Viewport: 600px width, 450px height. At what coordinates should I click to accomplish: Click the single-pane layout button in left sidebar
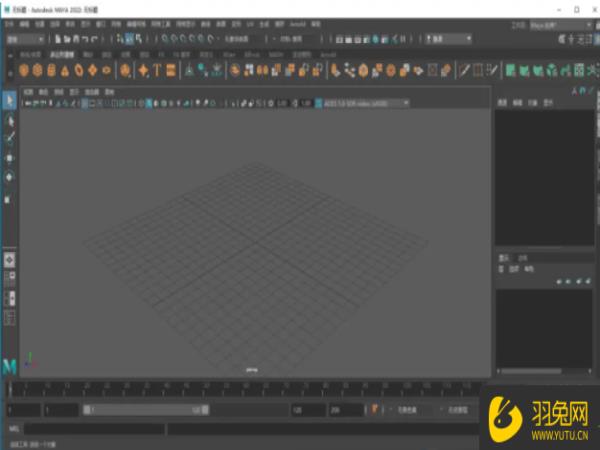point(10,259)
